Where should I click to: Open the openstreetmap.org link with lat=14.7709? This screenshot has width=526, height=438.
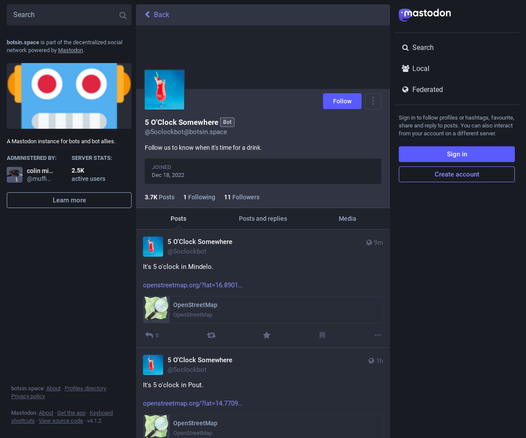click(192, 403)
